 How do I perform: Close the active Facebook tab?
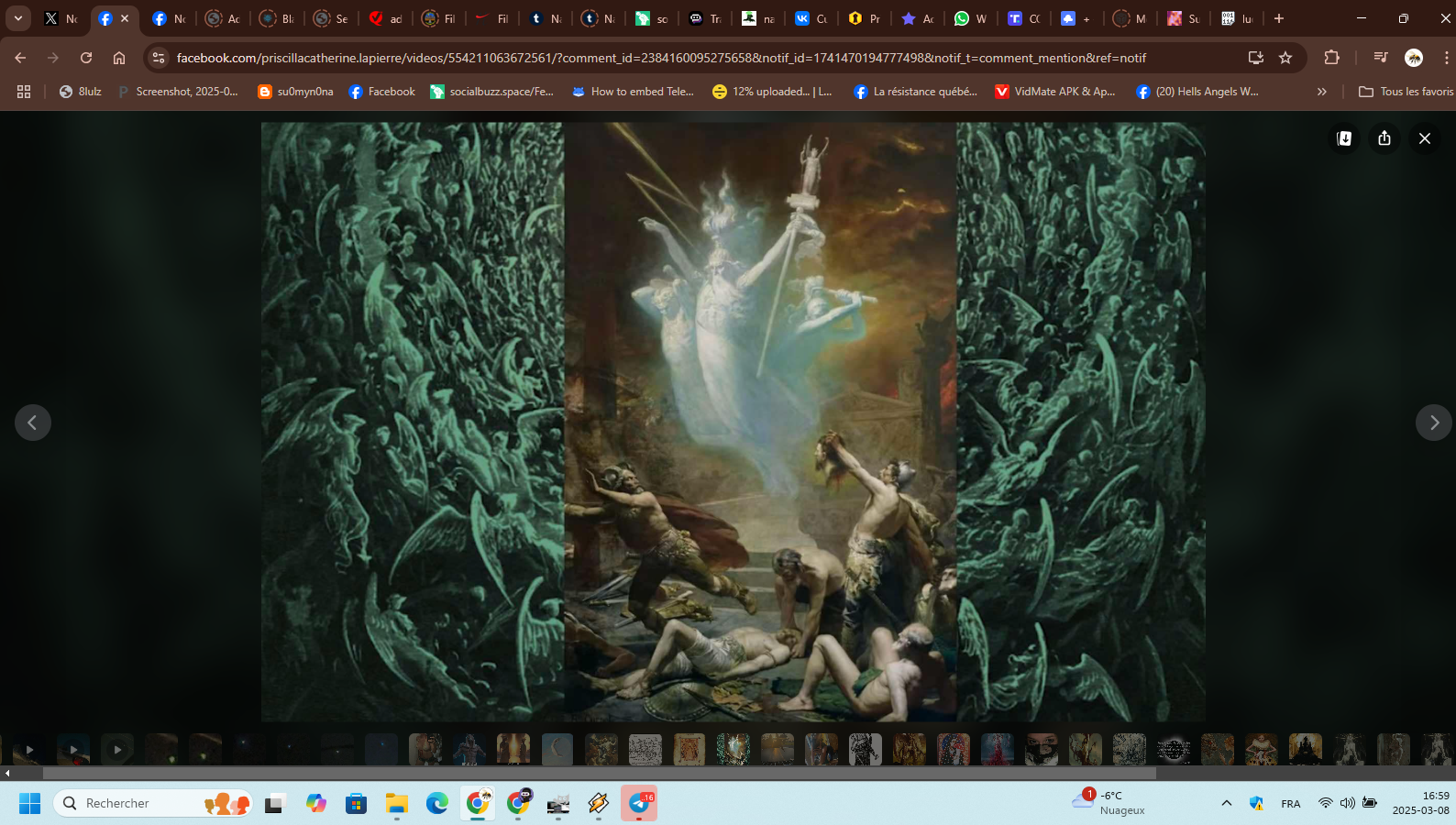[125, 18]
